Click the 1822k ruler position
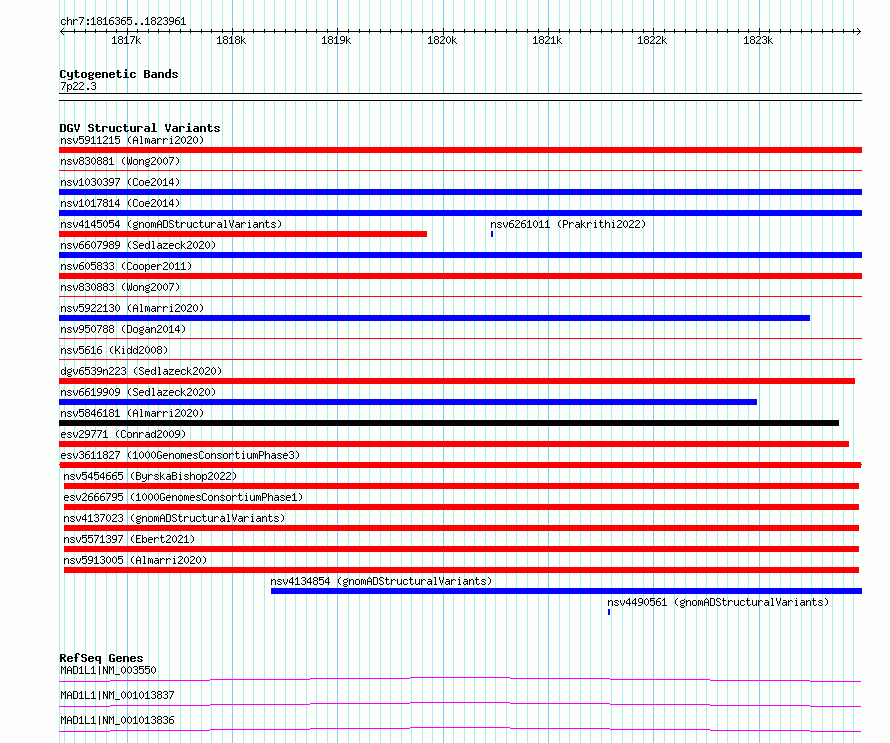Image resolution: width=890 pixels, height=743 pixels. click(652, 40)
